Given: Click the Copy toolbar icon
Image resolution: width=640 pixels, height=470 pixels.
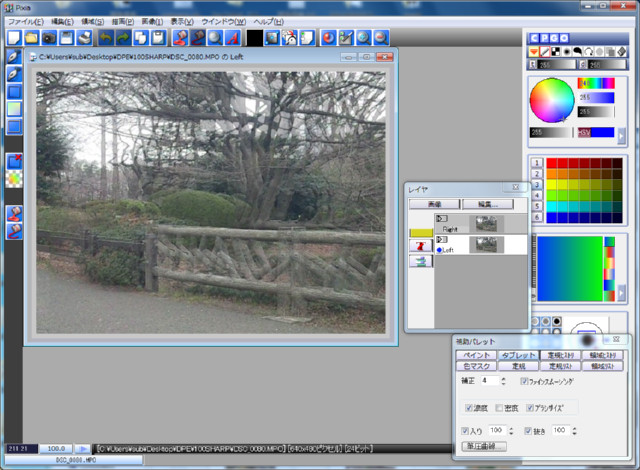Looking at the screenshot, I should [141, 38].
